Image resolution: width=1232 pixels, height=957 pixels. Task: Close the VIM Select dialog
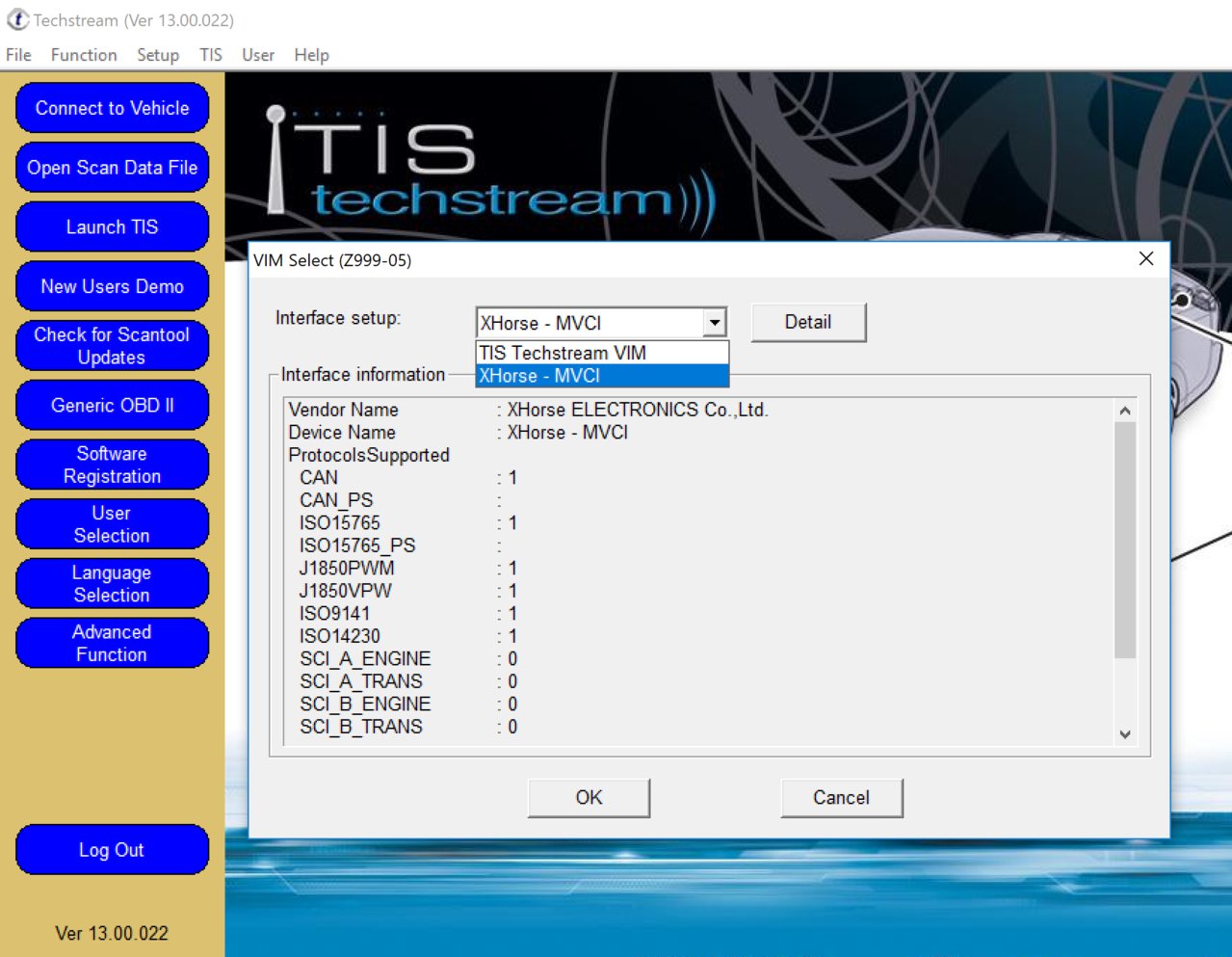tap(1146, 258)
